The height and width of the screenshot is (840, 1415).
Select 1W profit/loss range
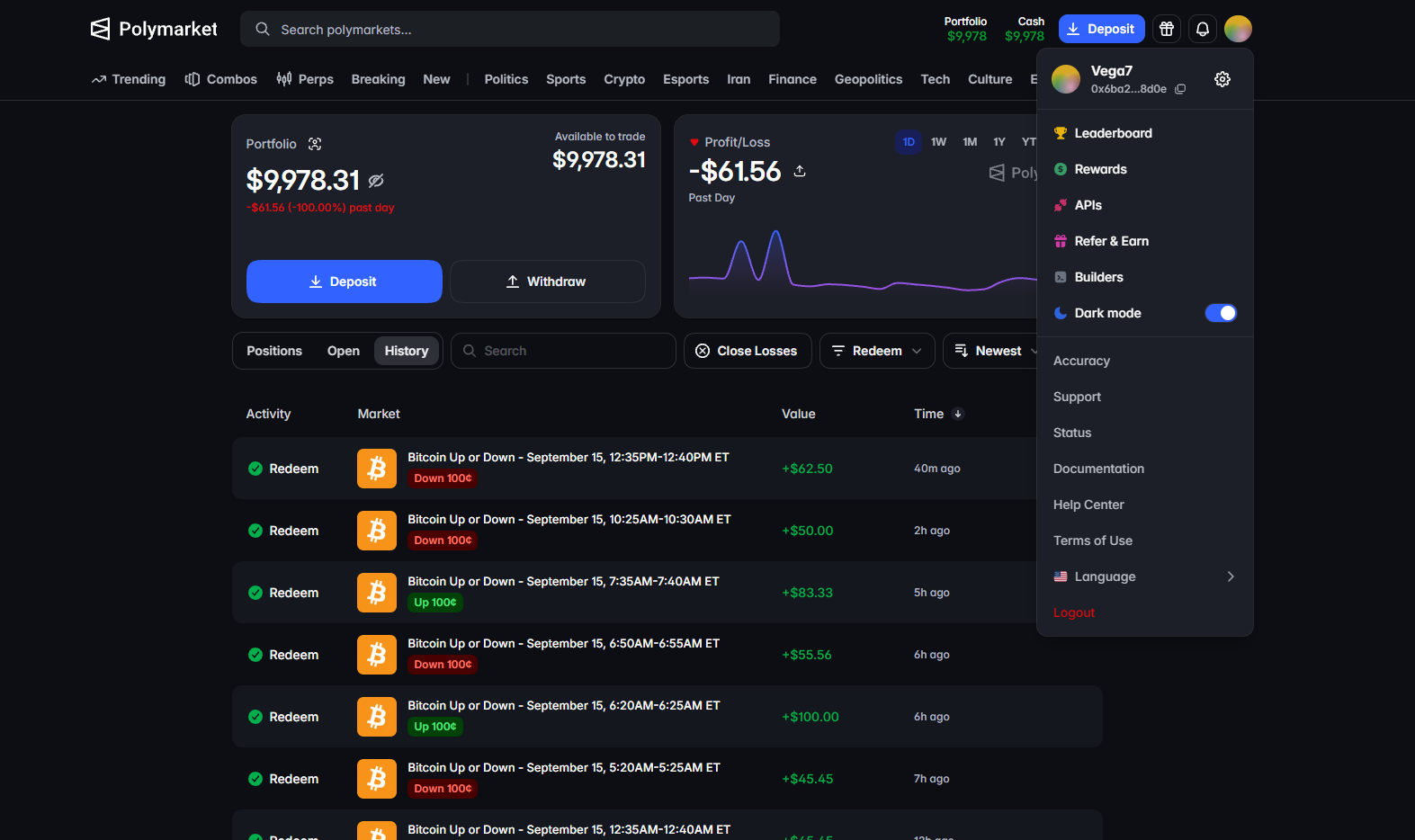pos(938,142)
